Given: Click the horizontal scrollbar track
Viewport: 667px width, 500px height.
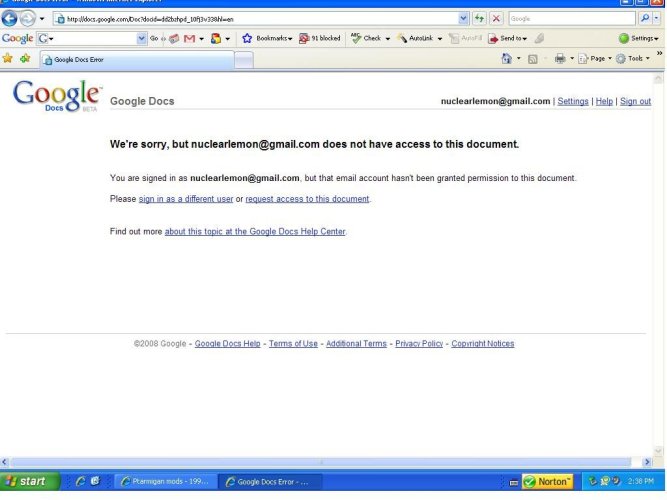Looking at the screenshot, I should coord(321,462).
